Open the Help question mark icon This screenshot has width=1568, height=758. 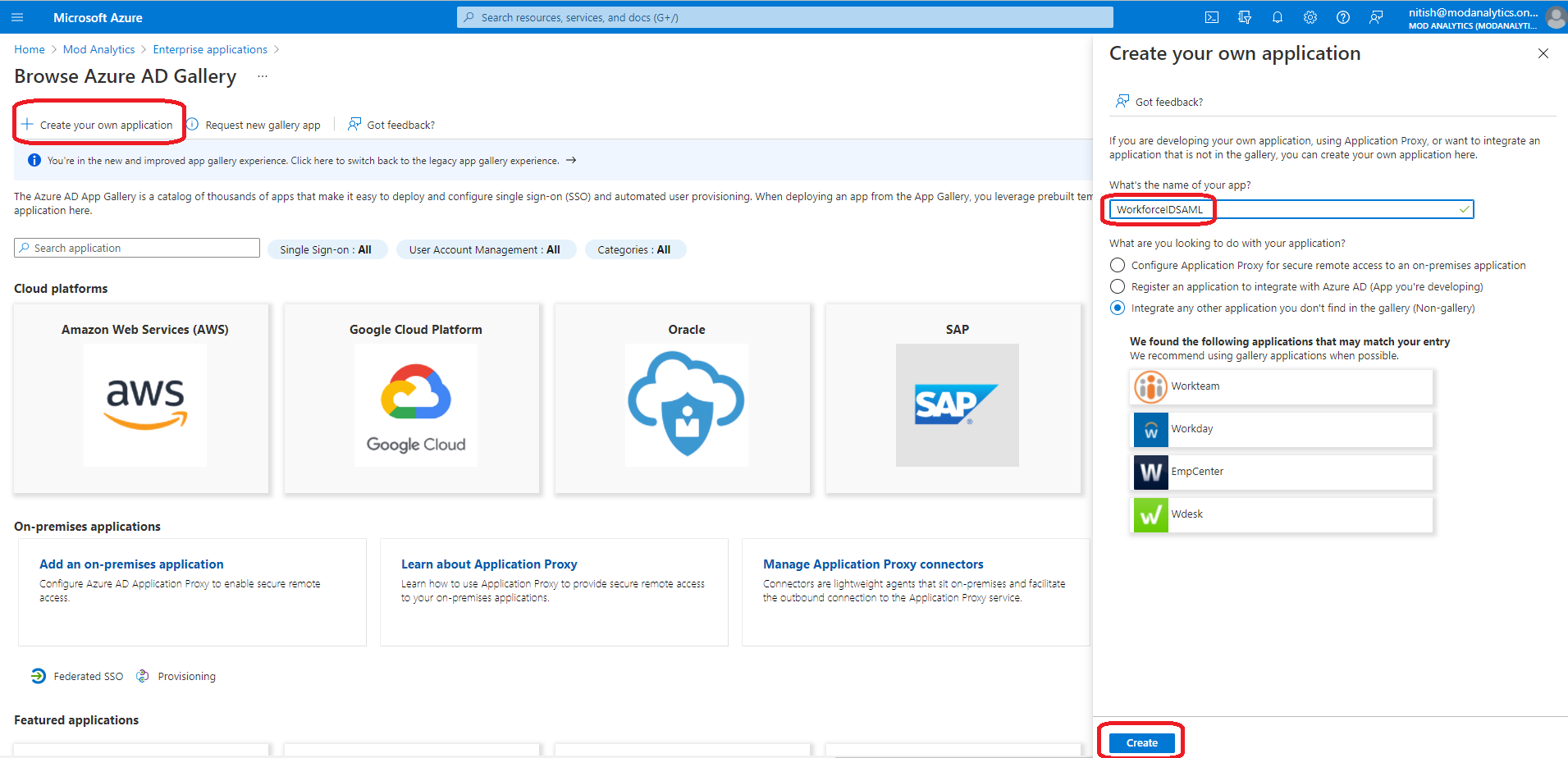tap(1343, 17)
